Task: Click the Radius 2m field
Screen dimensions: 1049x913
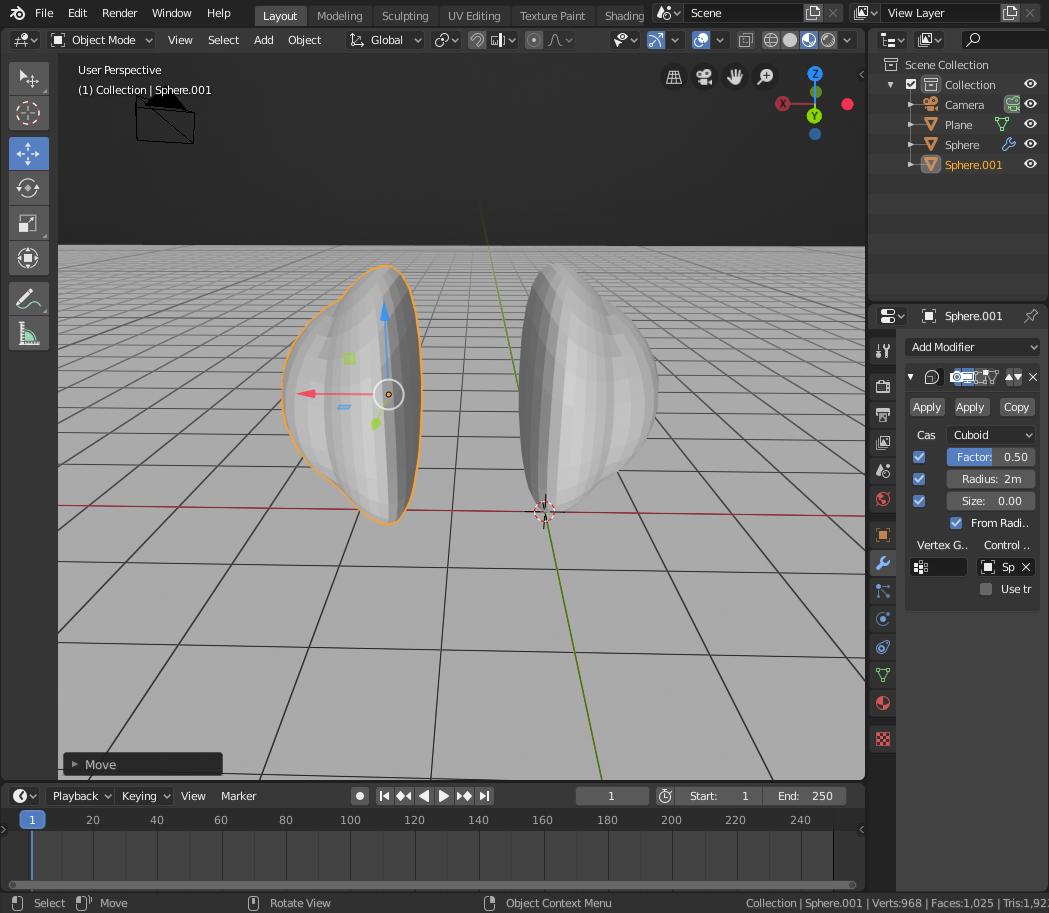Action: pyautogui.click(x=991, y=479)
